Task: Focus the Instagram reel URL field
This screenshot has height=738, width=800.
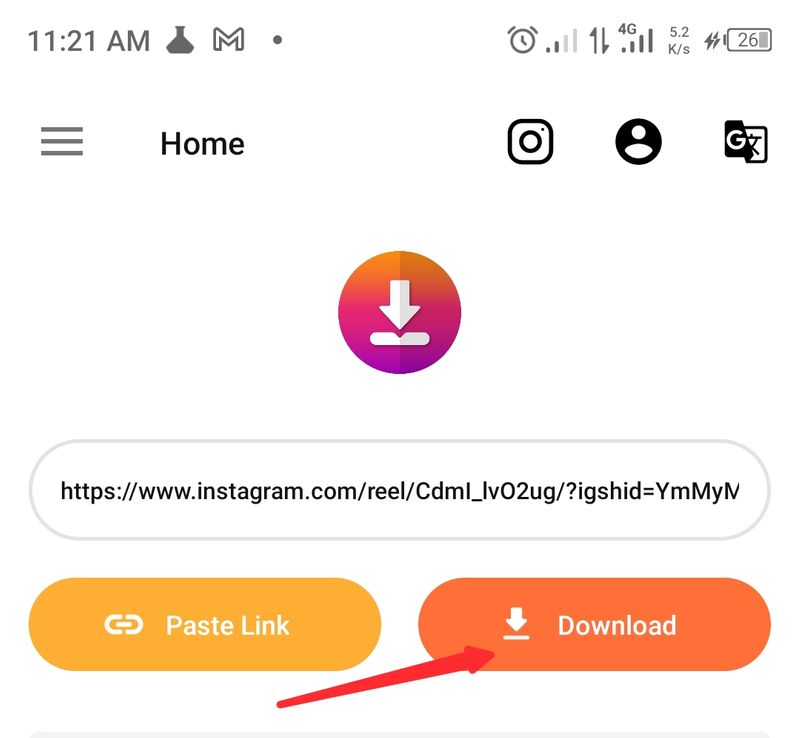Action: pyautogui.click(x=399, y=490)
